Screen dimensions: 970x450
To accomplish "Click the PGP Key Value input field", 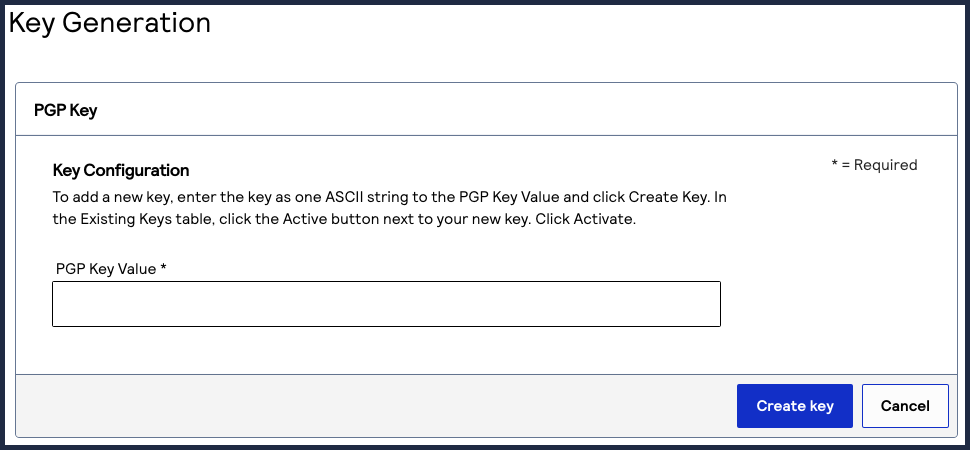I will click(x=386, y=303).
